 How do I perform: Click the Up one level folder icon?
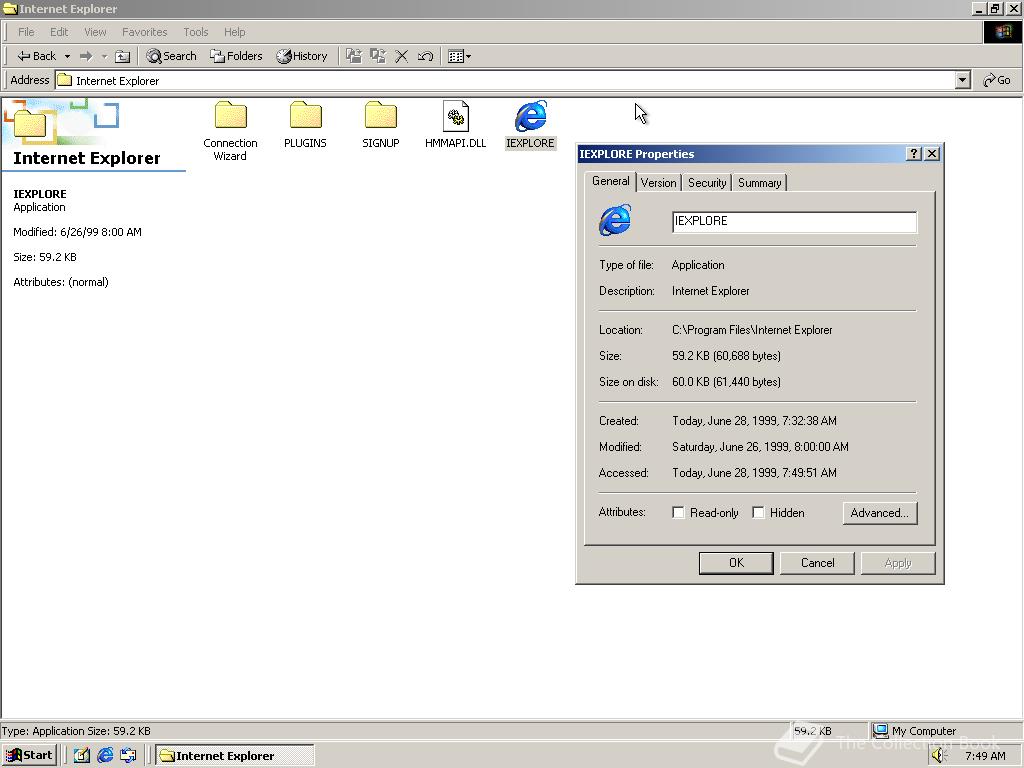[122, 56]
